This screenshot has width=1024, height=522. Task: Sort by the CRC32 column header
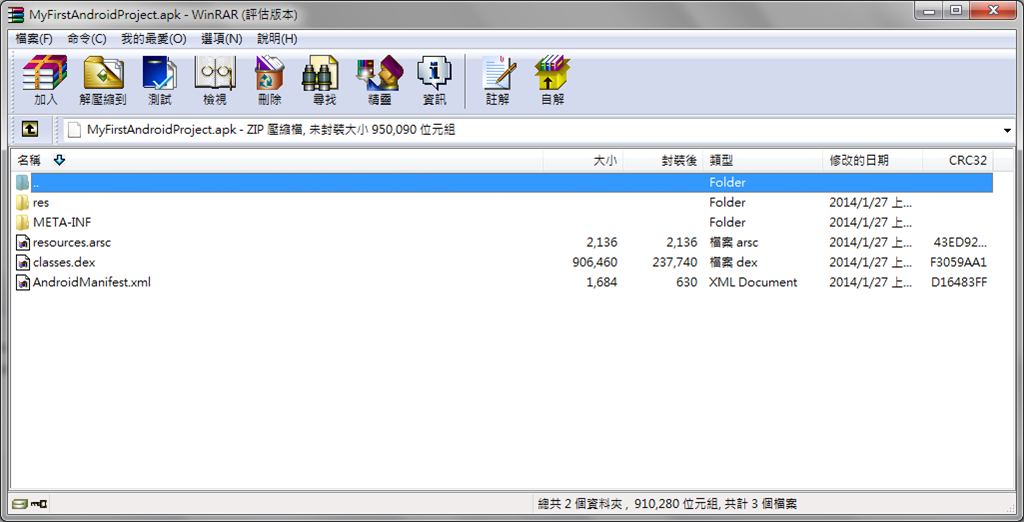coord(957,160)
